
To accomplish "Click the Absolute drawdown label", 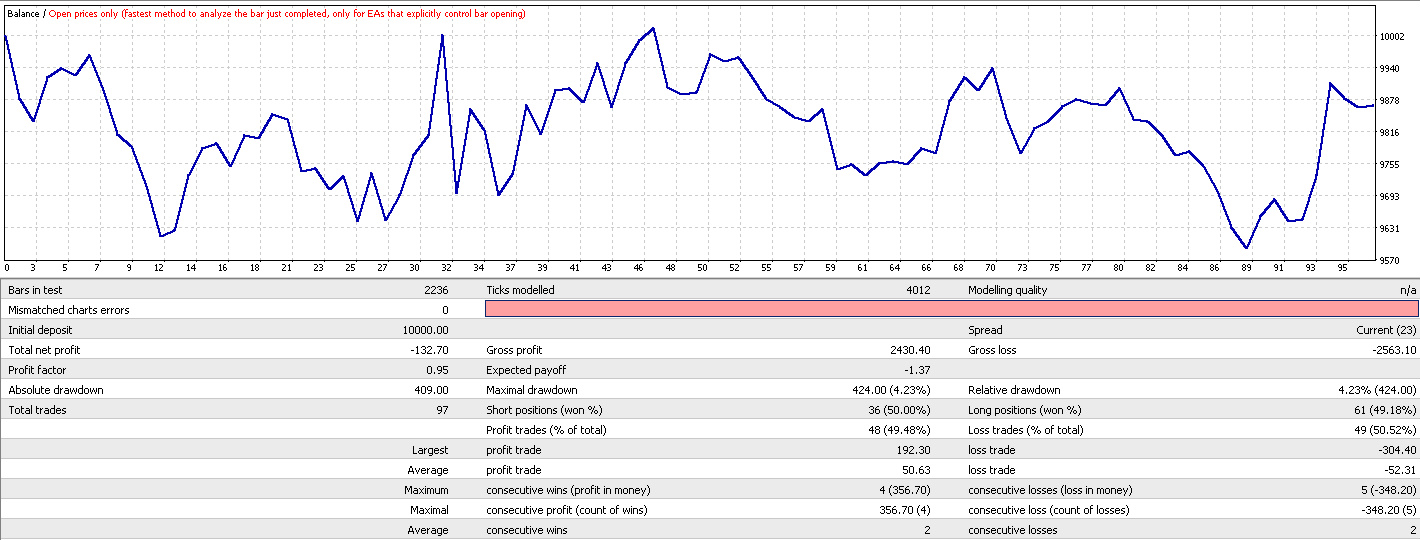I will coord(56,390).
